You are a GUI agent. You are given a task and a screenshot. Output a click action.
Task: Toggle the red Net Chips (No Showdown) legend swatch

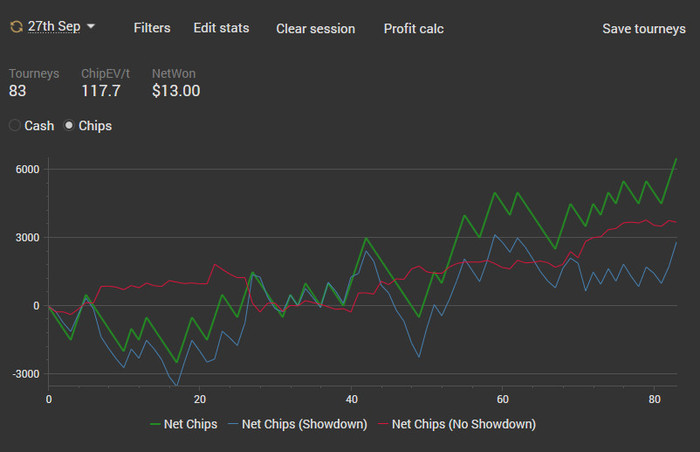click(x=383, y=424)
